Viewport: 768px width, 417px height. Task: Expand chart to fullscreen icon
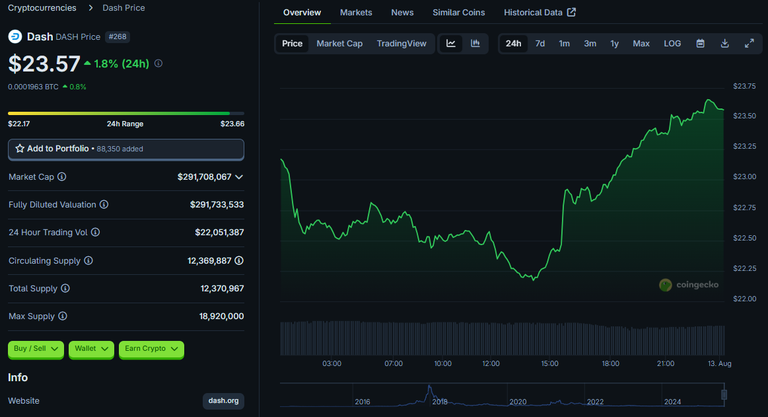pyautogui.click(x=749, y=44)
